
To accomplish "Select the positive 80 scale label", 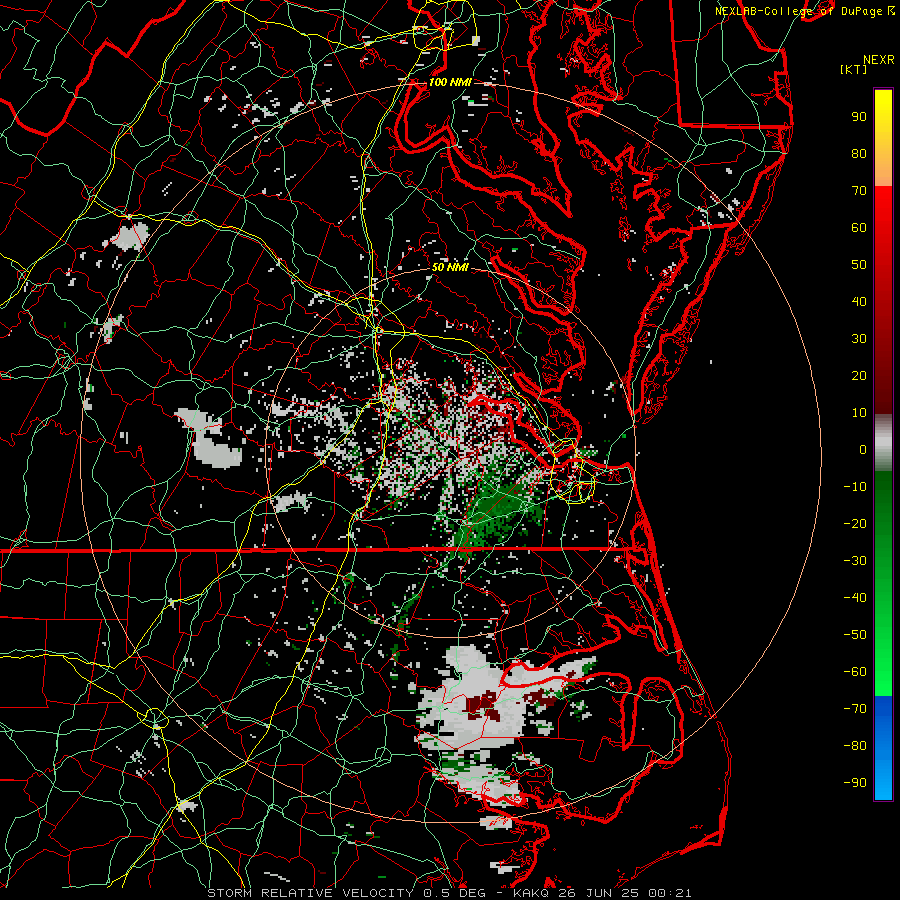I will click(859, 153).
